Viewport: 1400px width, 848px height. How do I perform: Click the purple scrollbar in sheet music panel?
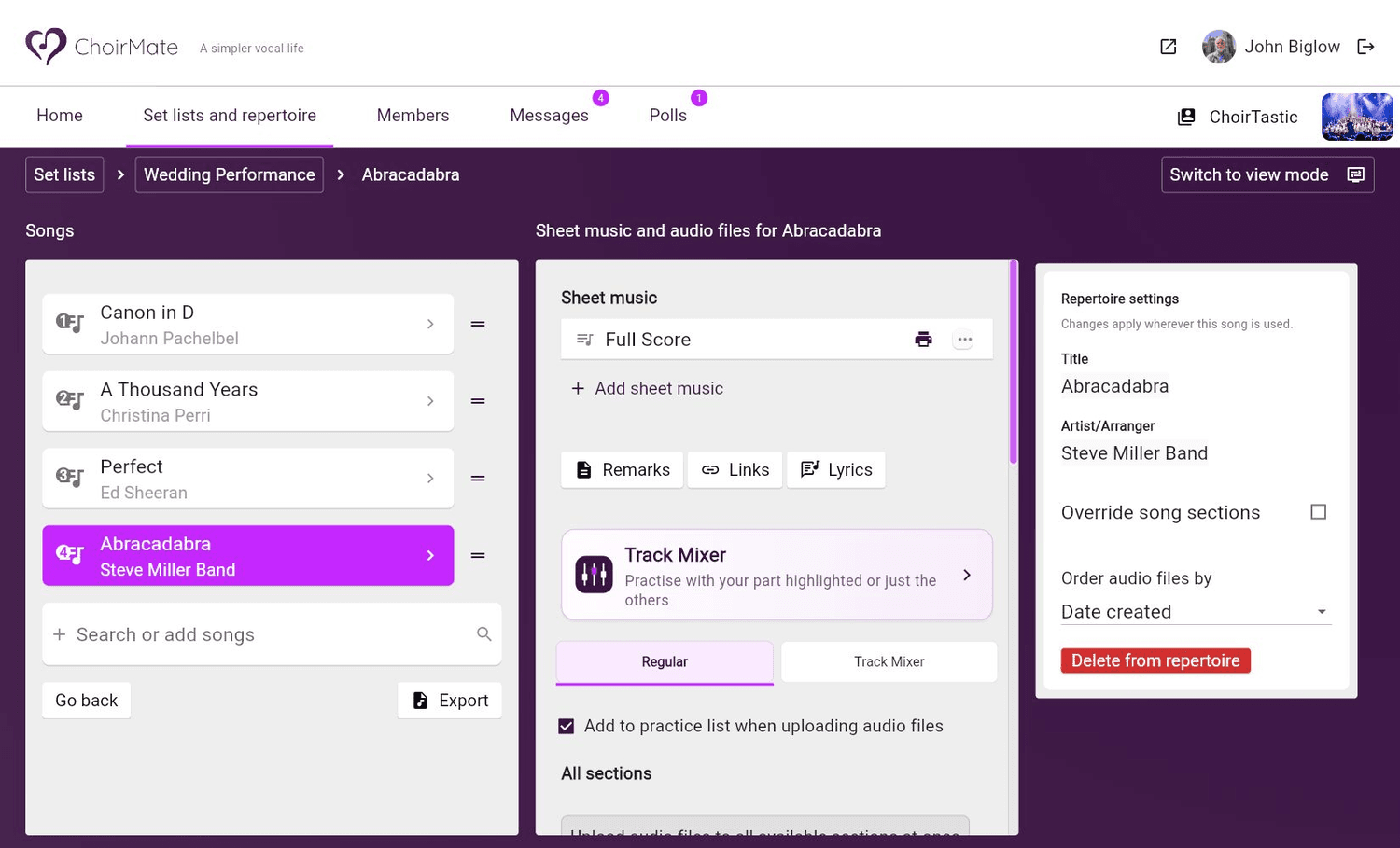(1014, 363)
